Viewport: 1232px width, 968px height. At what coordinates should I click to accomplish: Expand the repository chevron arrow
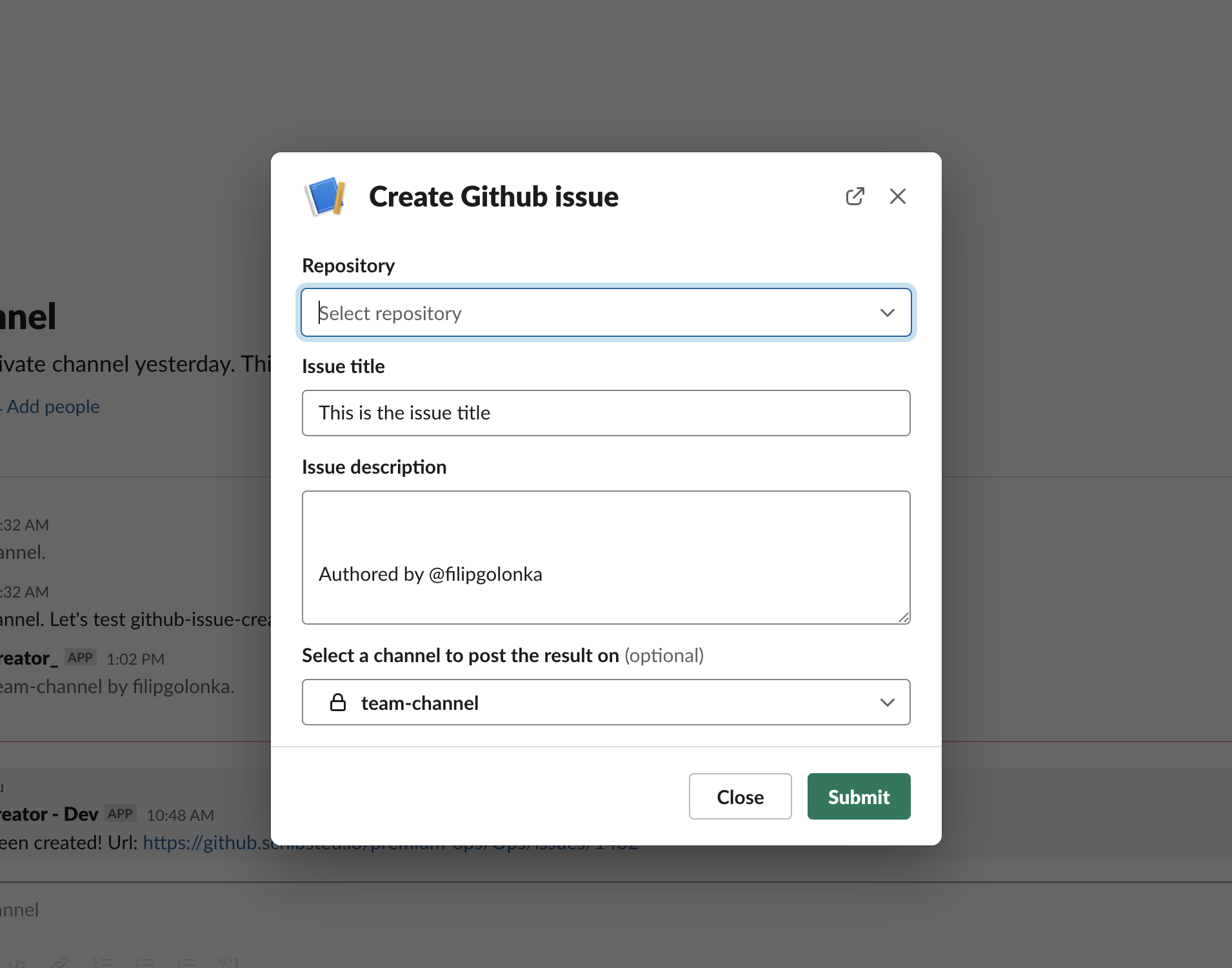click(888, 313)
